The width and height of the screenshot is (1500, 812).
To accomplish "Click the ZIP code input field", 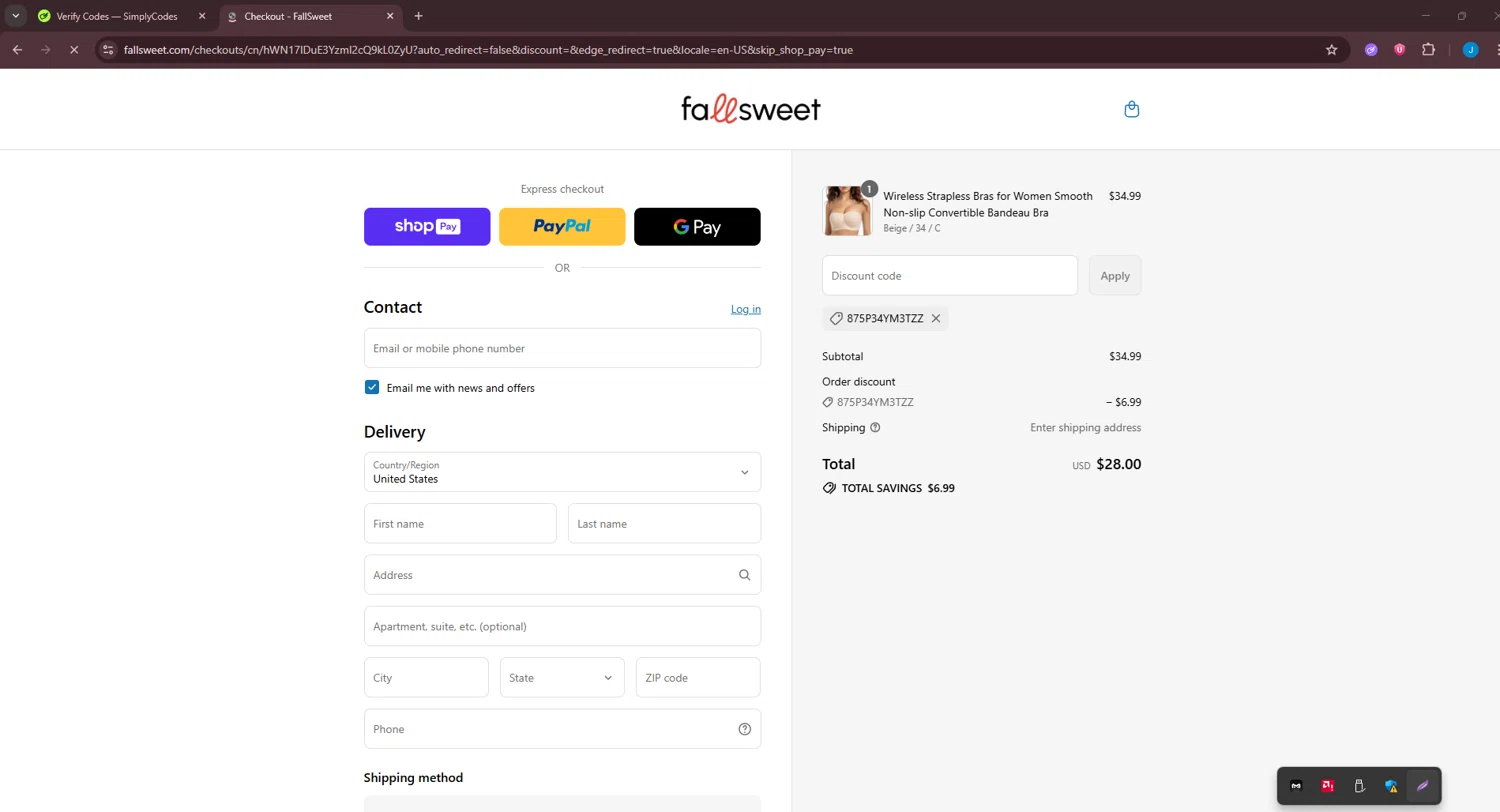I will (698, 677).
